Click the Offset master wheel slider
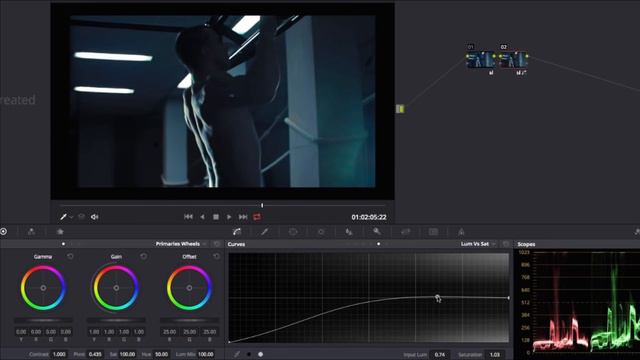Viewport: 640px width, 360px height. click(189, 320)
